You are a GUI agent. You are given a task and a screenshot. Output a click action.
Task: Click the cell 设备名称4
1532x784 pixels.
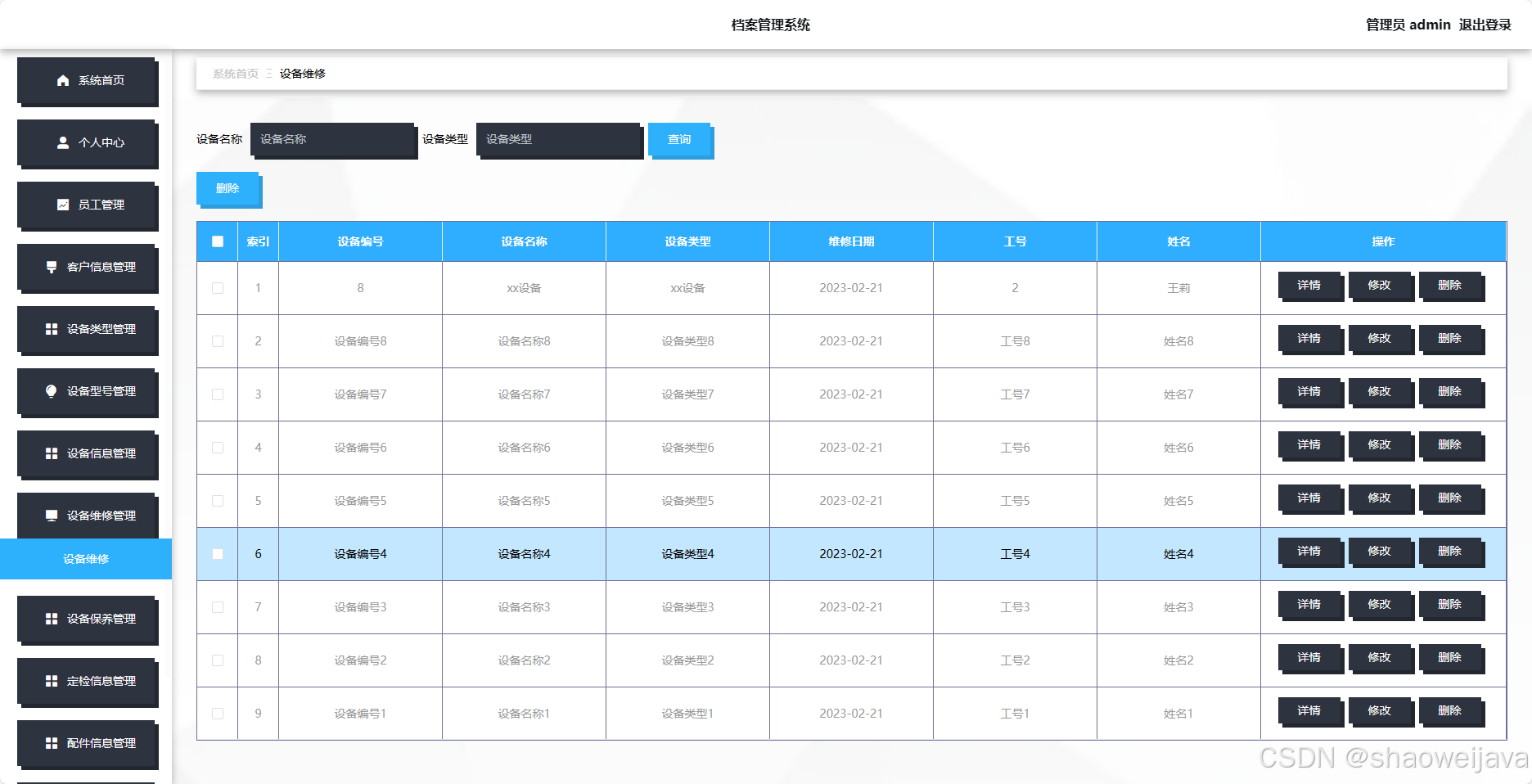pos(524,554)
